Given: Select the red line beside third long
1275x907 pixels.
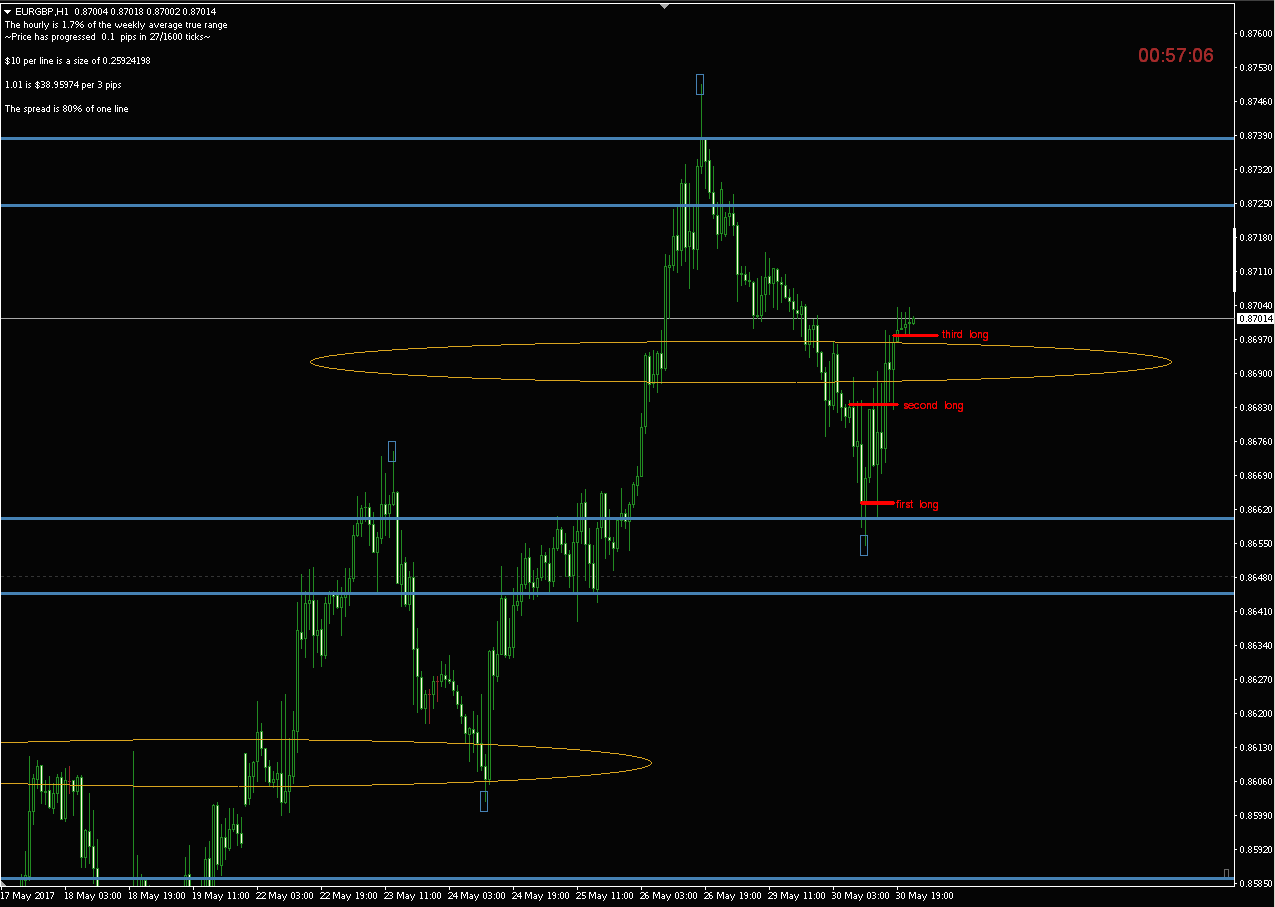Looking at the screenshot, I should [916, 335].
